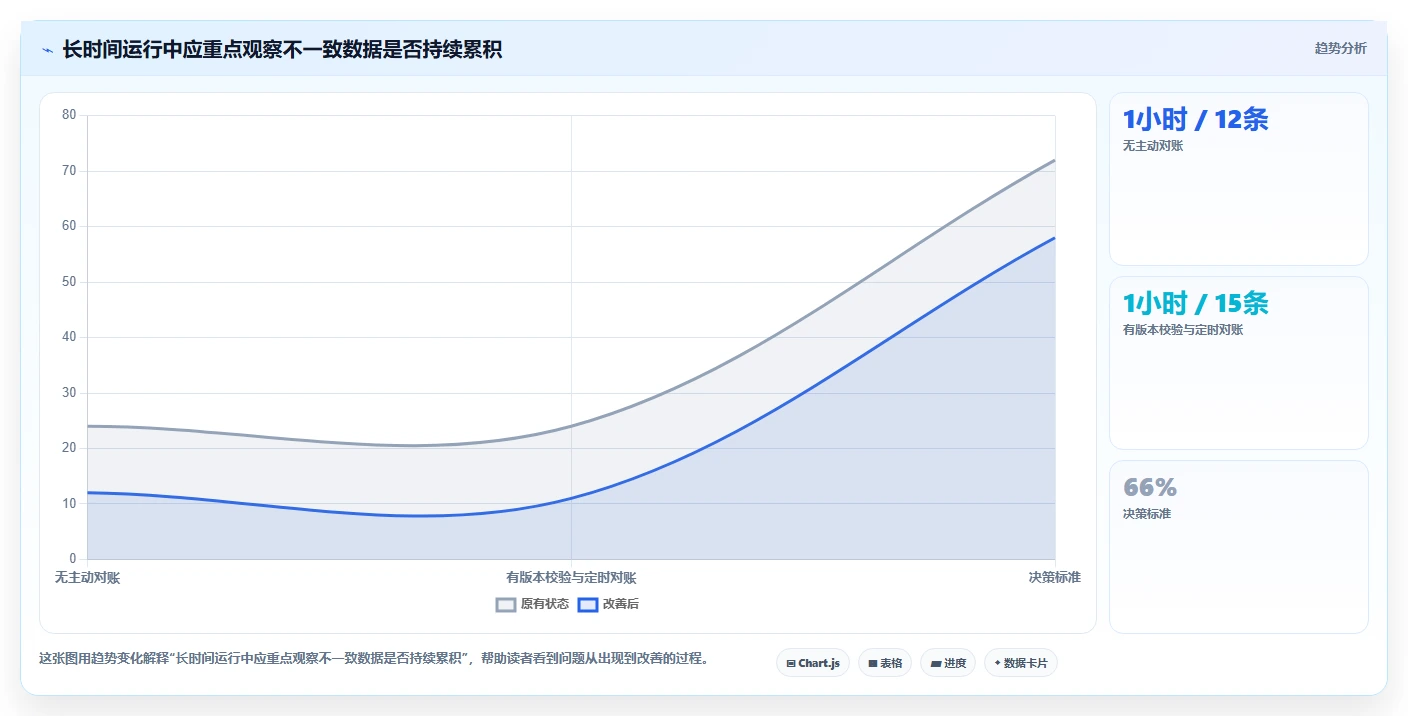Click the diamond icon in 数据卡片 tag
Viewport: 1408px width, 716px height.
pos(997,663)
